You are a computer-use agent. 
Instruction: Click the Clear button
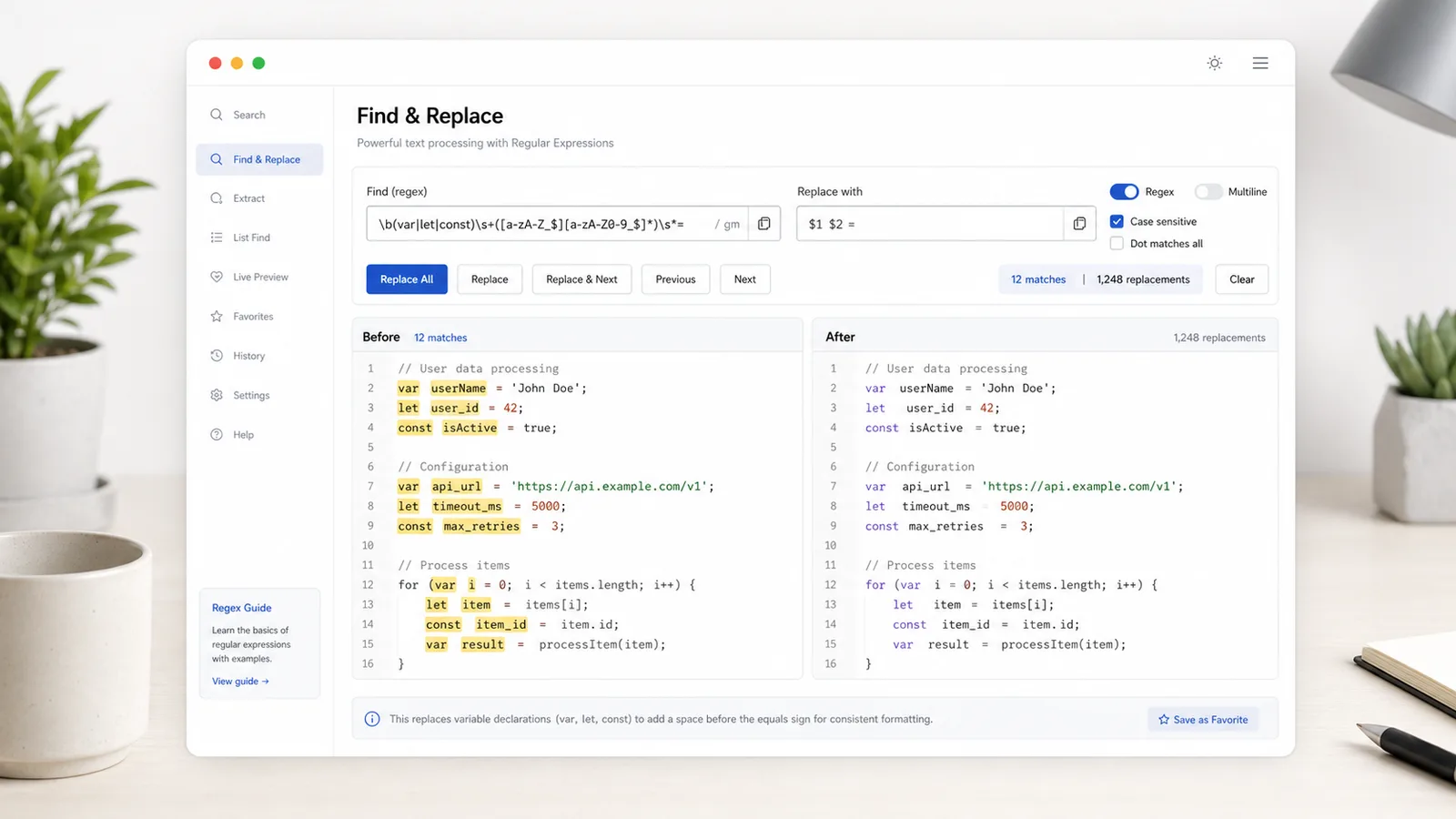pyautogui.click(x=1242, y=279)
